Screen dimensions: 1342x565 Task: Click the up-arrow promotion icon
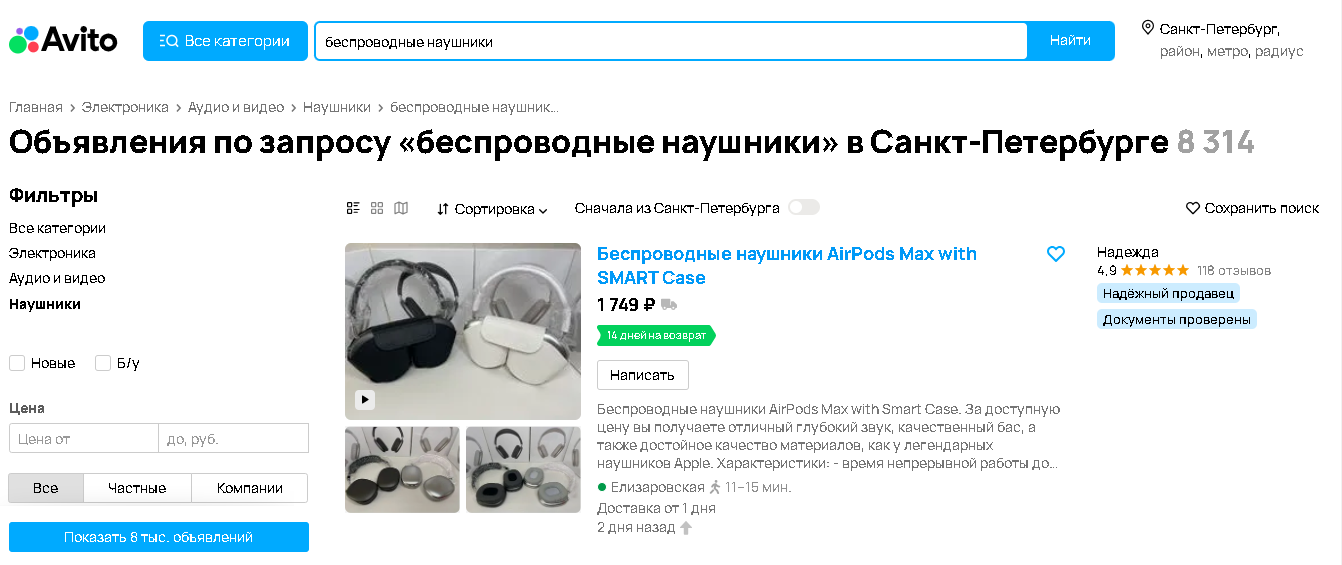pos(686,528)
